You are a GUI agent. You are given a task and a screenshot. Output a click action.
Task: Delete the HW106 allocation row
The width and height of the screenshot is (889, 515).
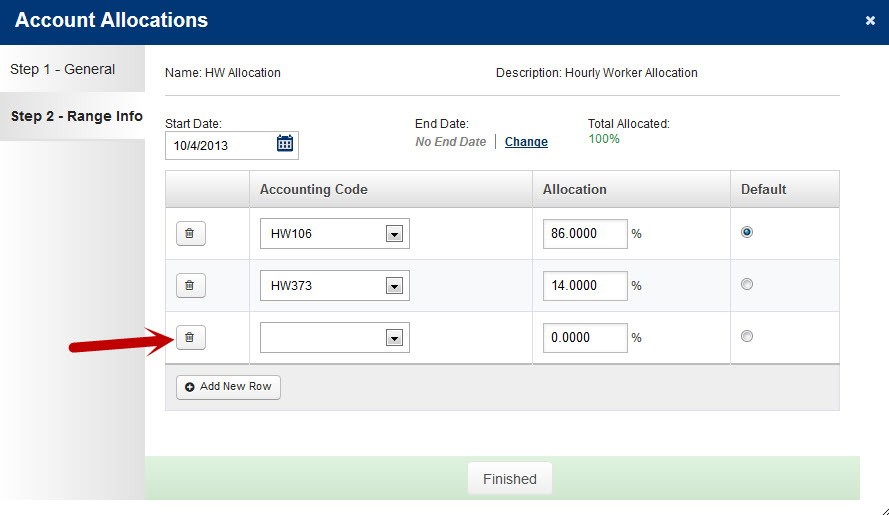pyautogui.click(x=190, y=233)
